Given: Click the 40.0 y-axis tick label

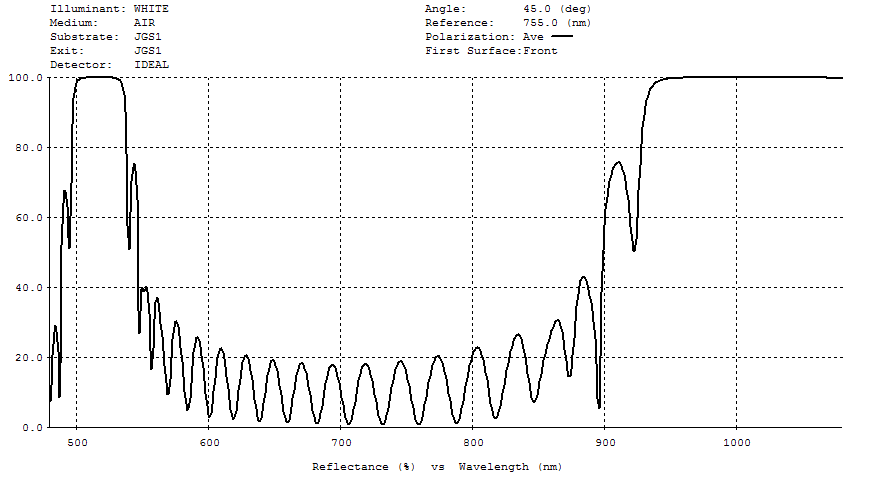Looking at the screenshot, I should click(27, 287).
